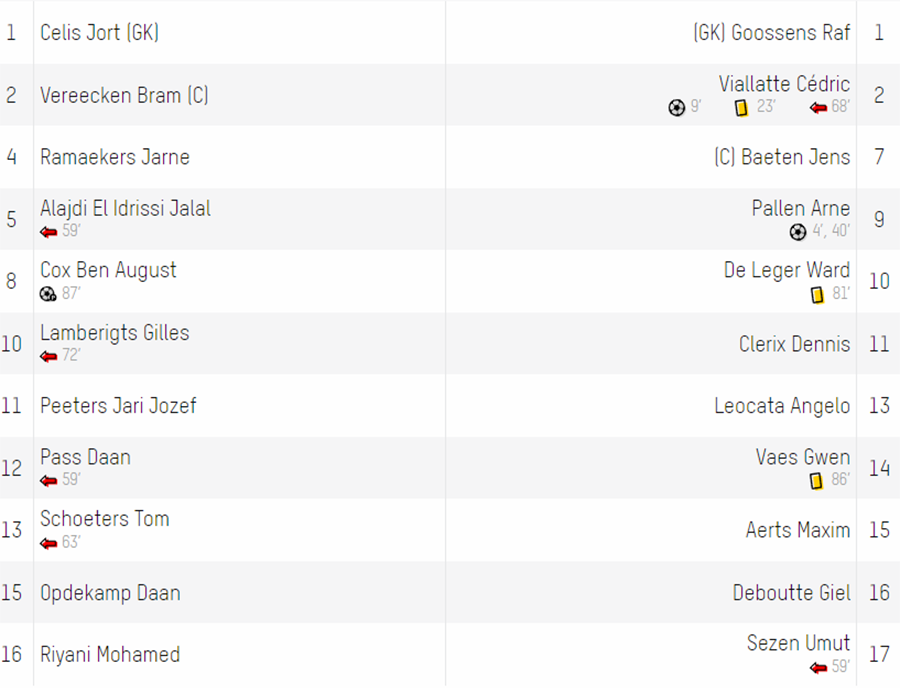Click Viallatte Cédric's substitution arrow icon
The image size is (900, 688).
click(x=818, y=107)
